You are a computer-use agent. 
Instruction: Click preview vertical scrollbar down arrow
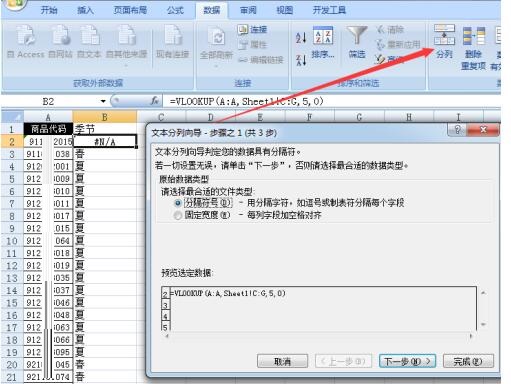483,324
